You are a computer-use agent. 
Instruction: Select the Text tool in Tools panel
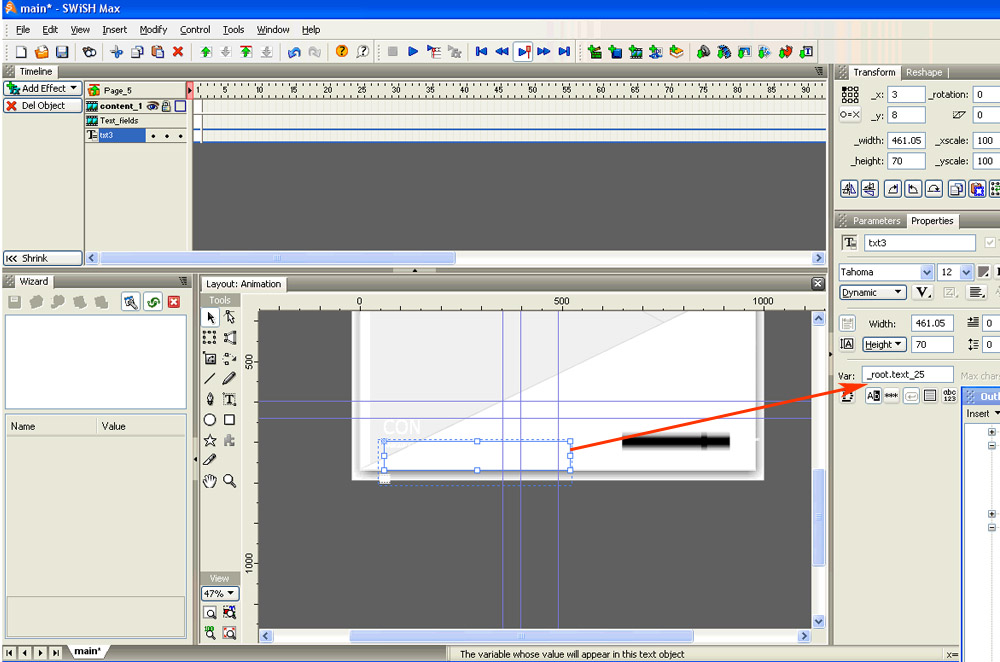[229, 399]
